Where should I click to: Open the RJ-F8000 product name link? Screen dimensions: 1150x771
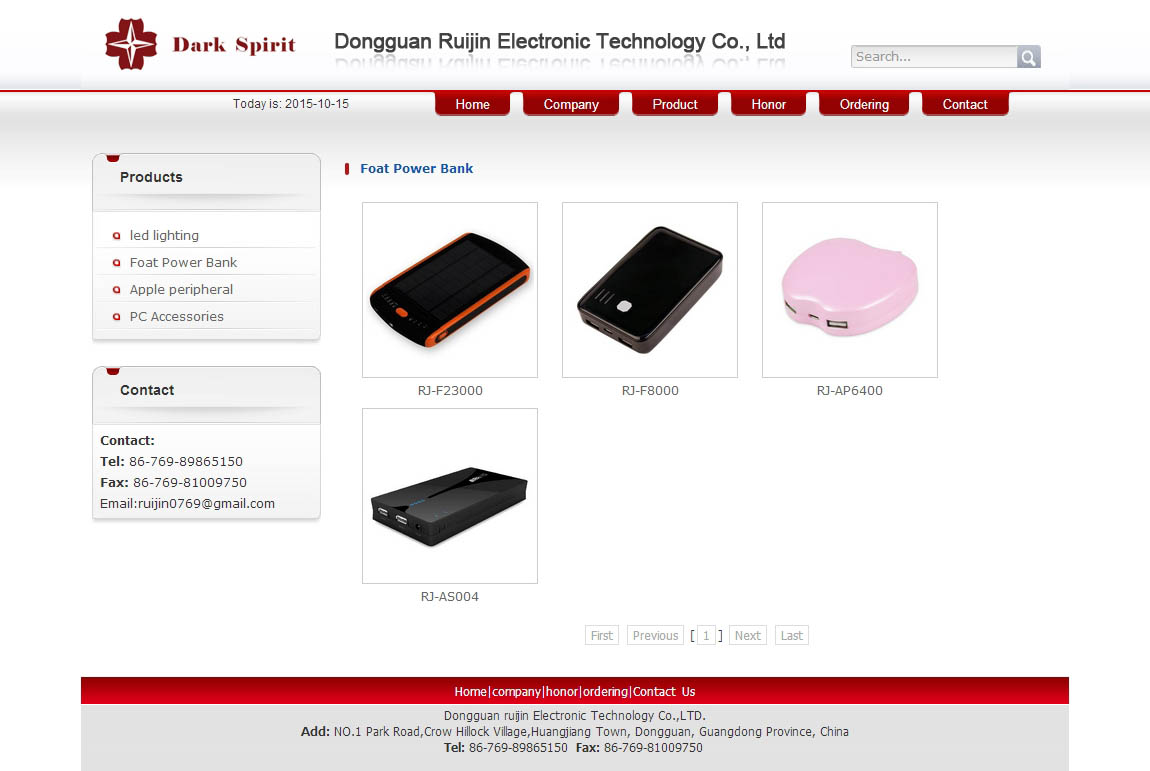click(x=650, y=391)
